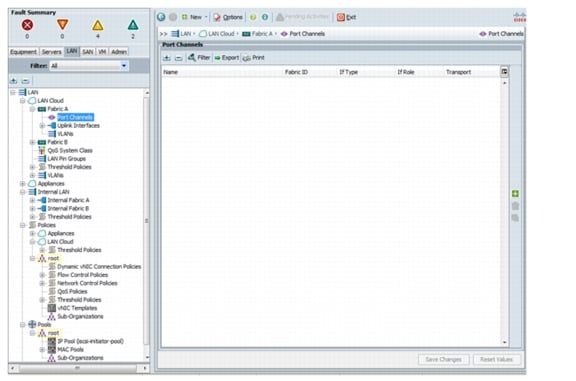Viewport: 576px width, 381px height.
Task: Click the green add icon at right edge
Action: point(515,194)
